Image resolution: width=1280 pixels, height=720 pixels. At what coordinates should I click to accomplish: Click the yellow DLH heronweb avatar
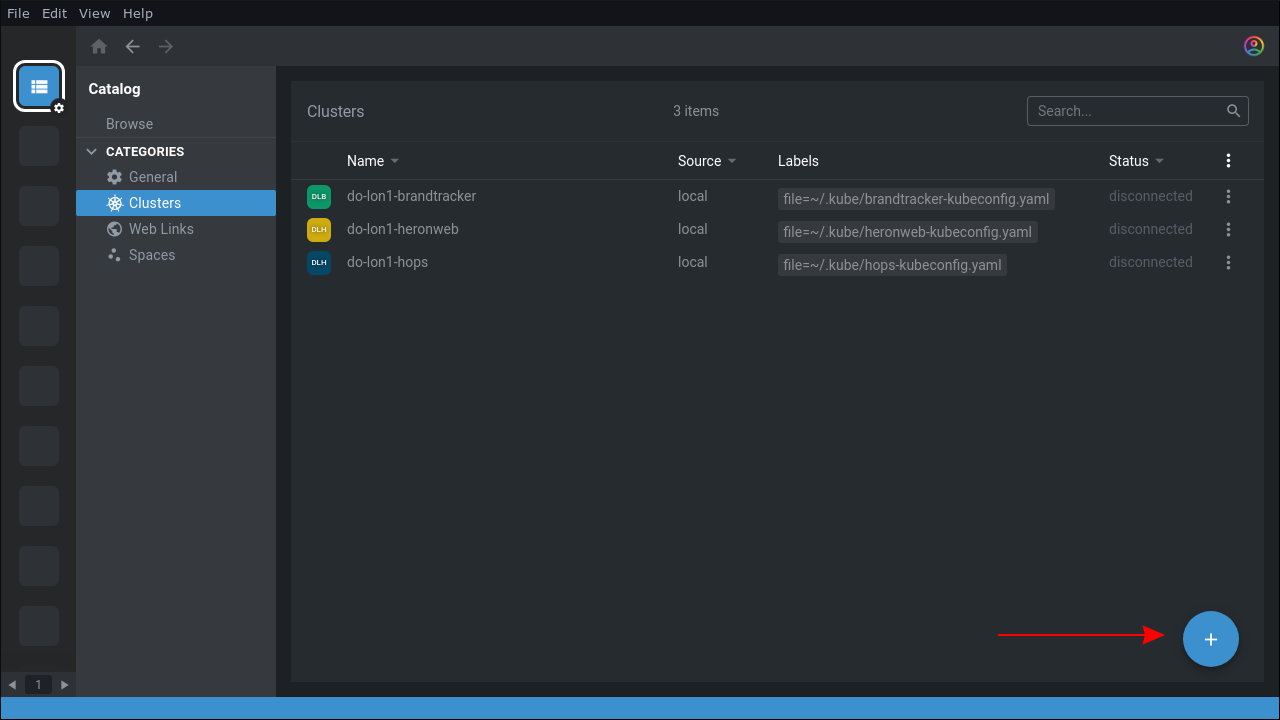coord(319,230)
